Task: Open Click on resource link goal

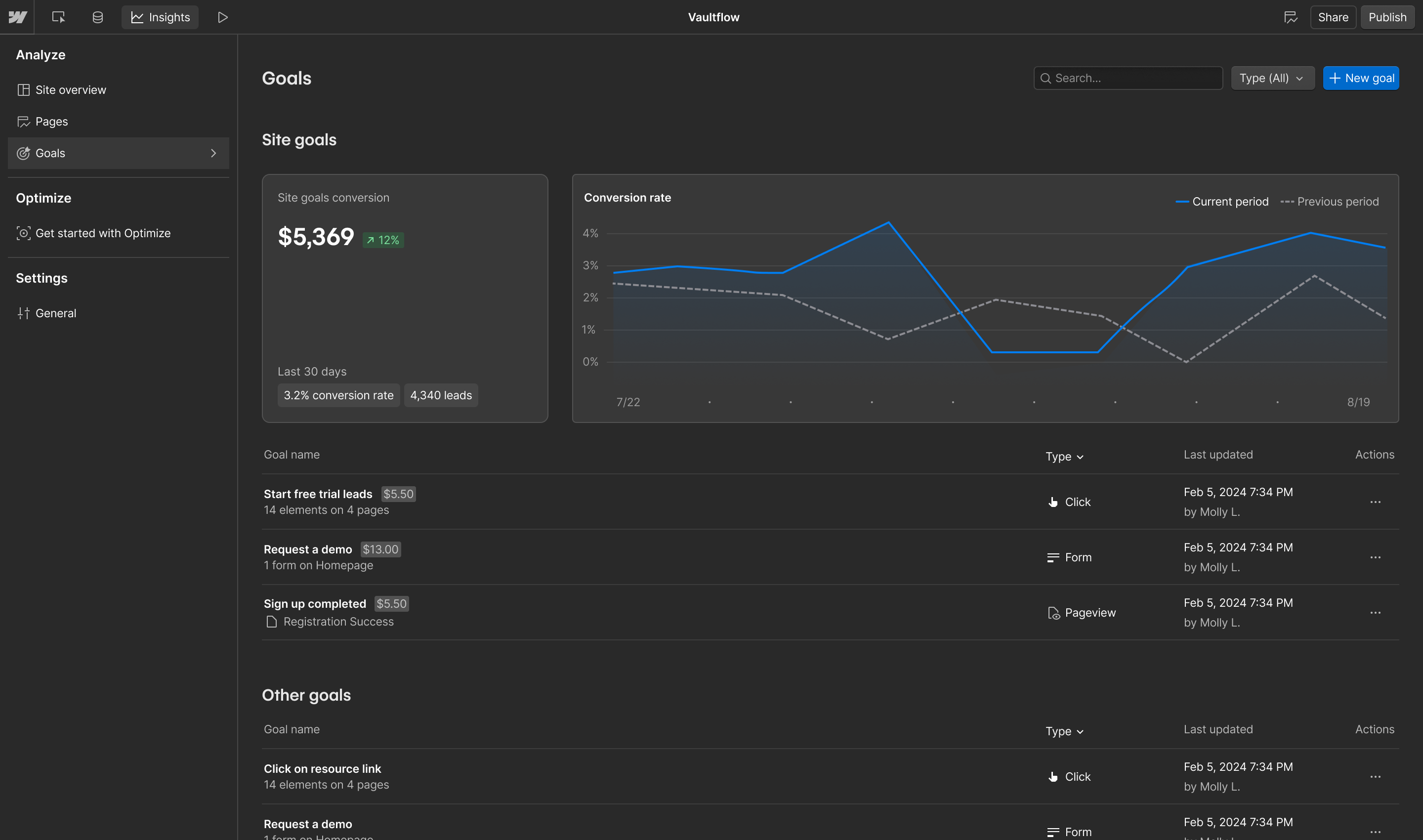Action: pyautogui.click(x=322, y=768)
